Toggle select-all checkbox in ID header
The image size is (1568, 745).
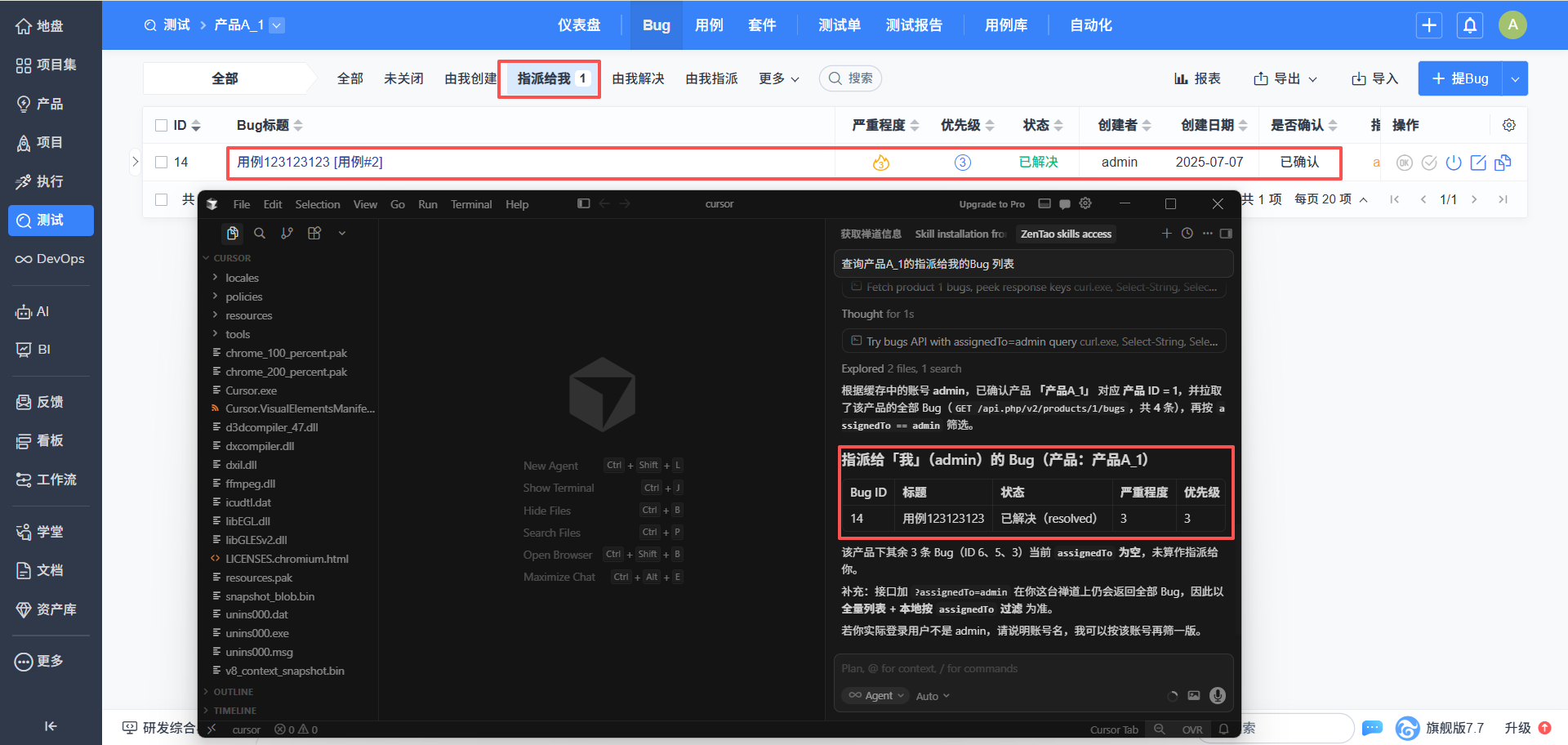[x=162, y=125]
